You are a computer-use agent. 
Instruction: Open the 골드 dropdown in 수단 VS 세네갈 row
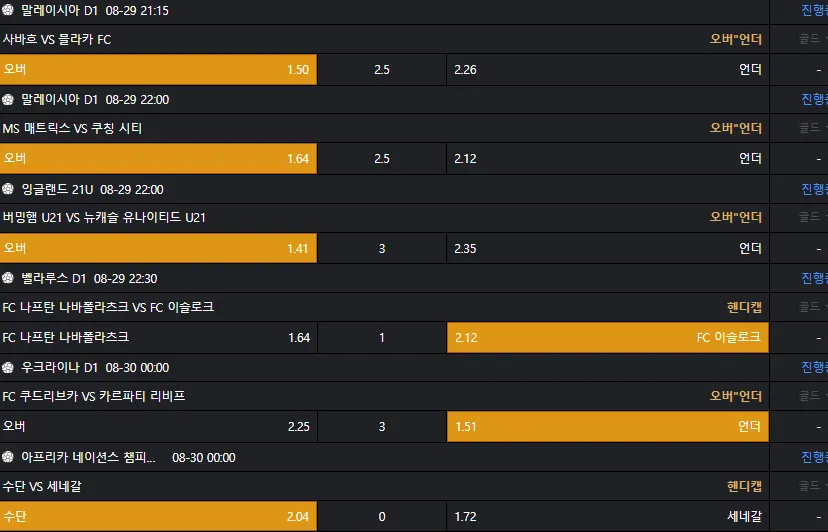click(x=813, y=486)
